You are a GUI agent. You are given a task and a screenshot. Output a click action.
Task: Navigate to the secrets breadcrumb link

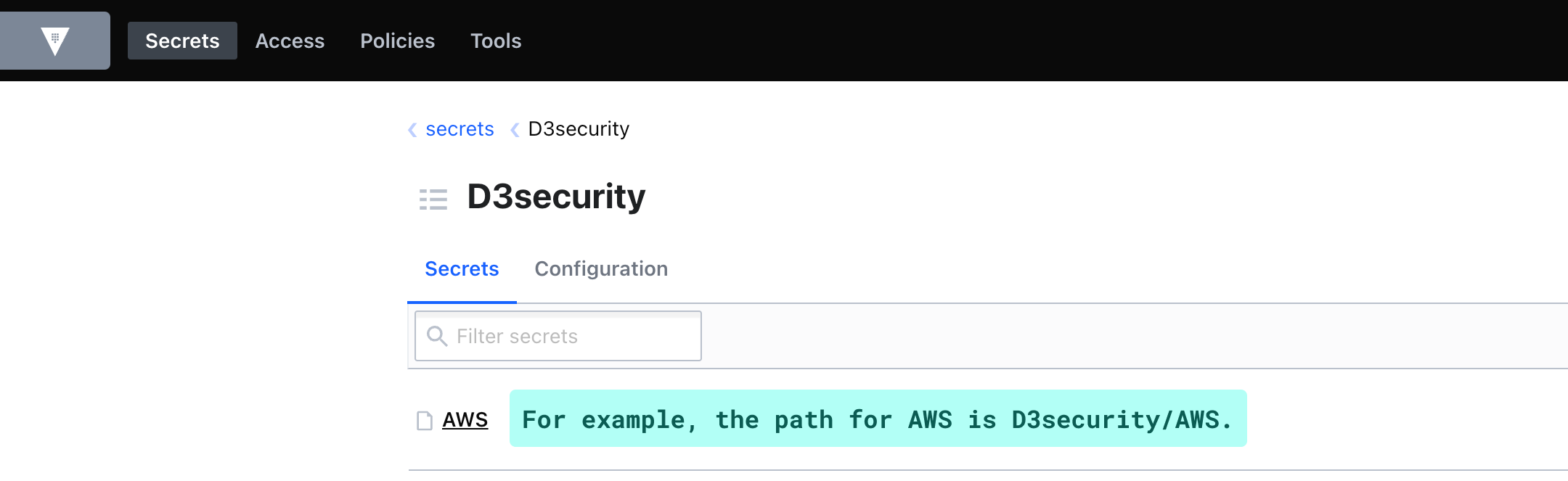[x=460, y=129]
